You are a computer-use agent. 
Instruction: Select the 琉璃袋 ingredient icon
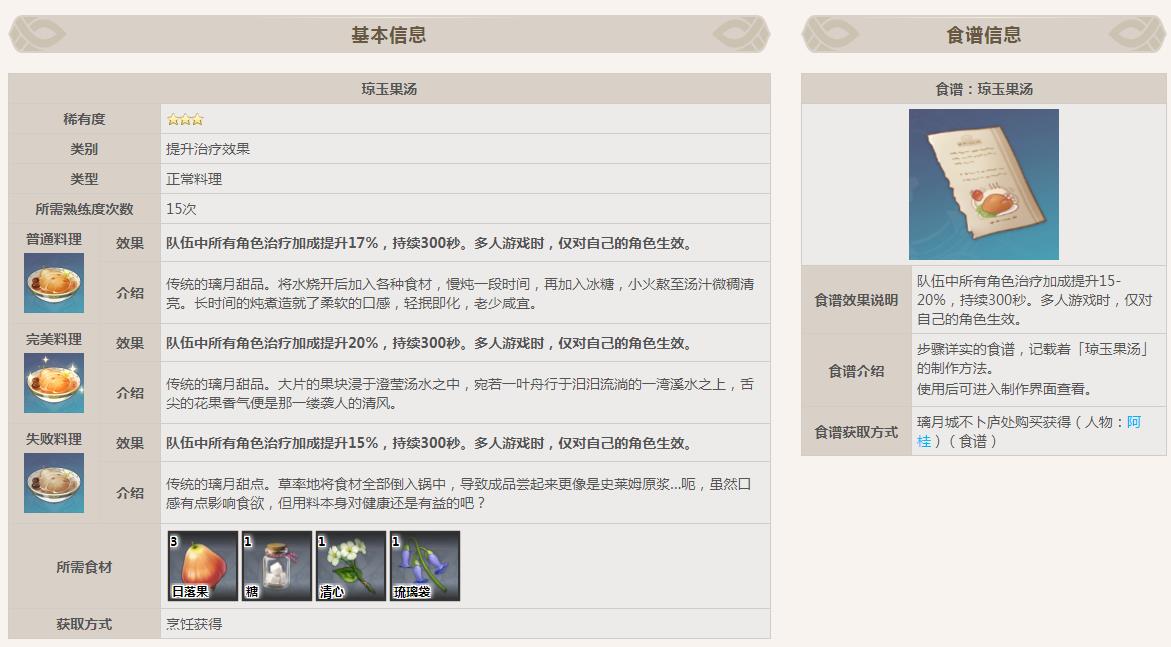(424, 566)
